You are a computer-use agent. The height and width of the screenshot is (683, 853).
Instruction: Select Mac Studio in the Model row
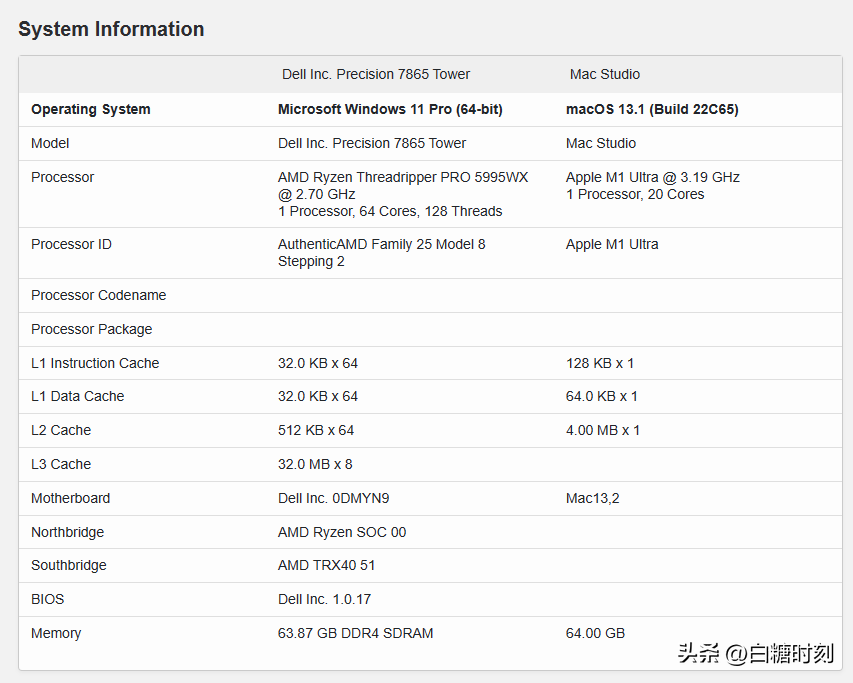[x=601, y=144]
